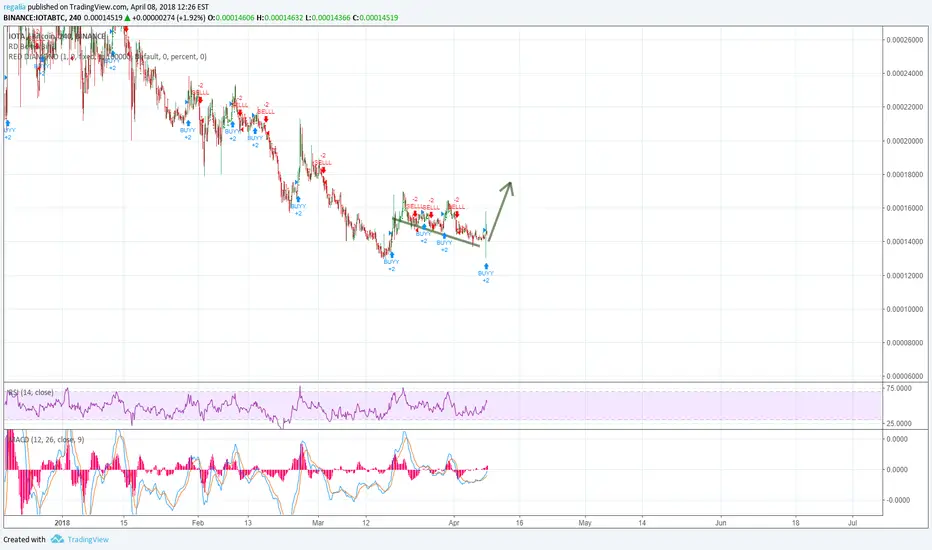The height and width of the screenshot is (550, 932).
Task: Click the 0.00026000 price axis label
Action: [x=905, y=40]
